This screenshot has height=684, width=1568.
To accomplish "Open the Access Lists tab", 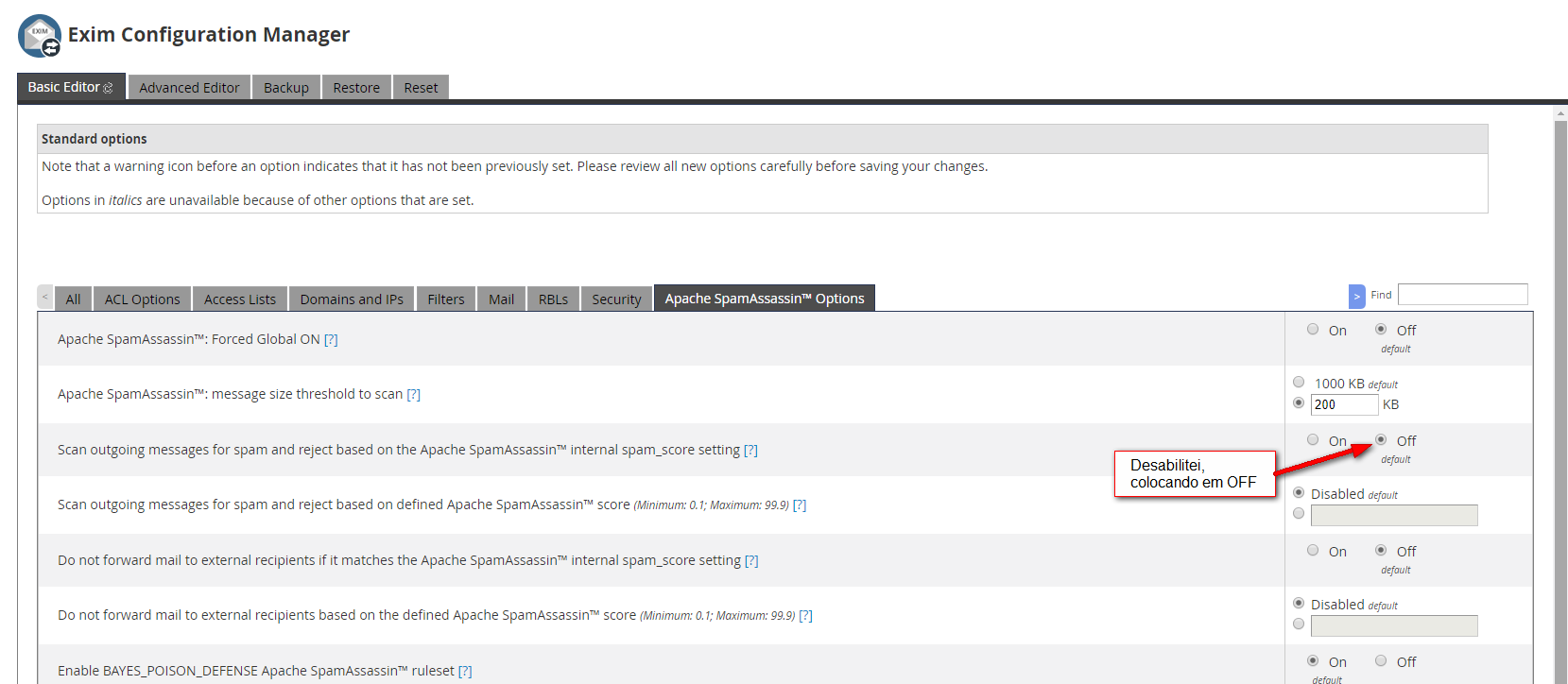I will (x=240, y=299).
